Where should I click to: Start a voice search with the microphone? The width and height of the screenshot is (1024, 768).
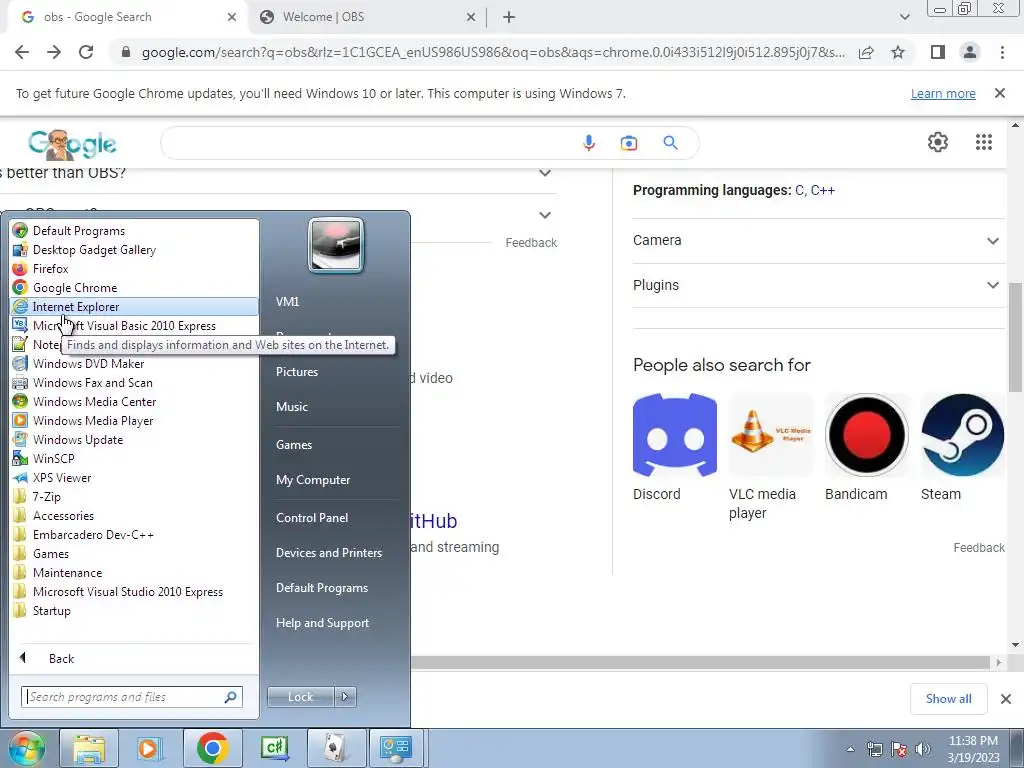click(x=588, y=142)
